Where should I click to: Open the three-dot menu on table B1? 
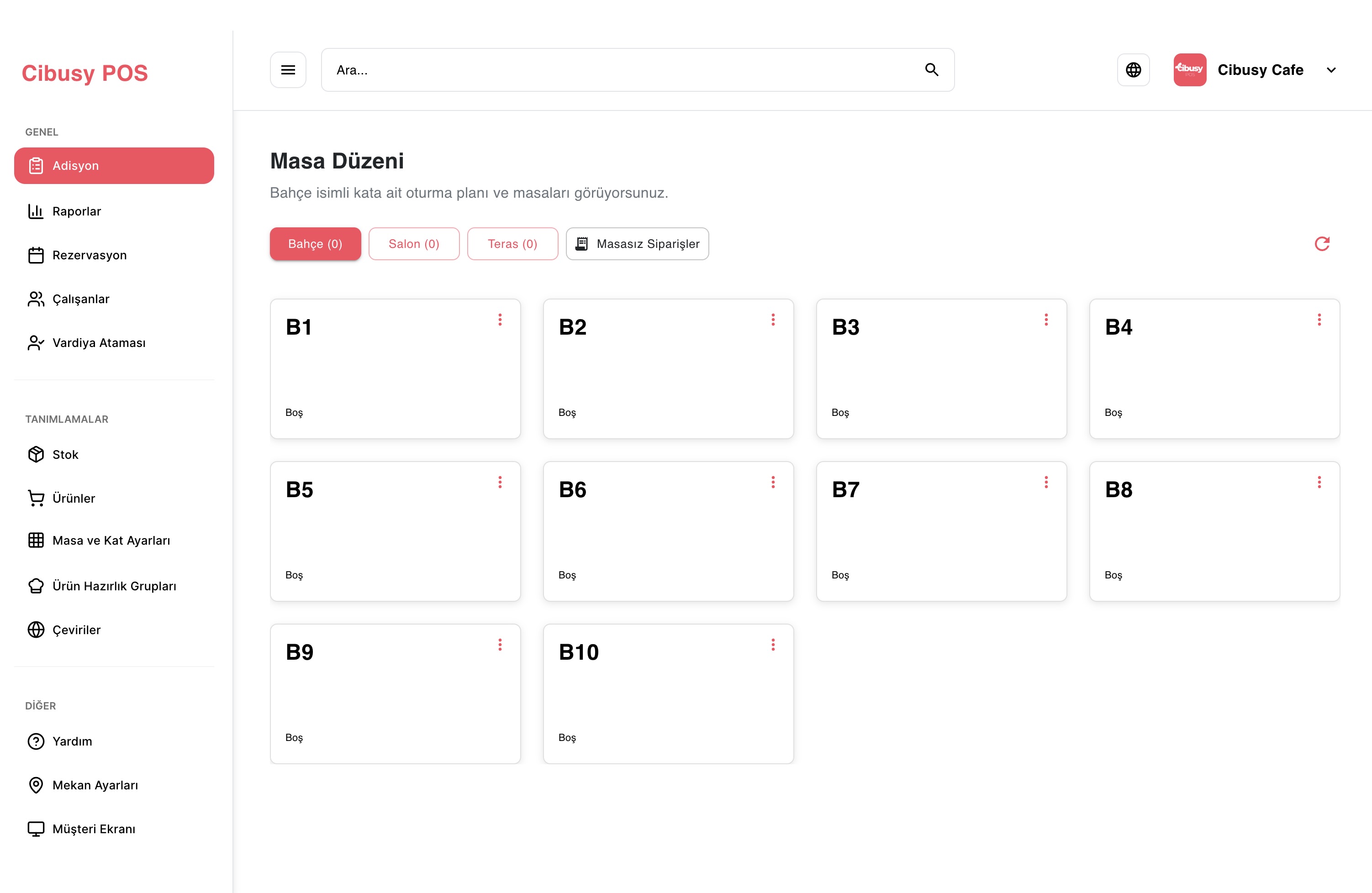tap(500, 320)
